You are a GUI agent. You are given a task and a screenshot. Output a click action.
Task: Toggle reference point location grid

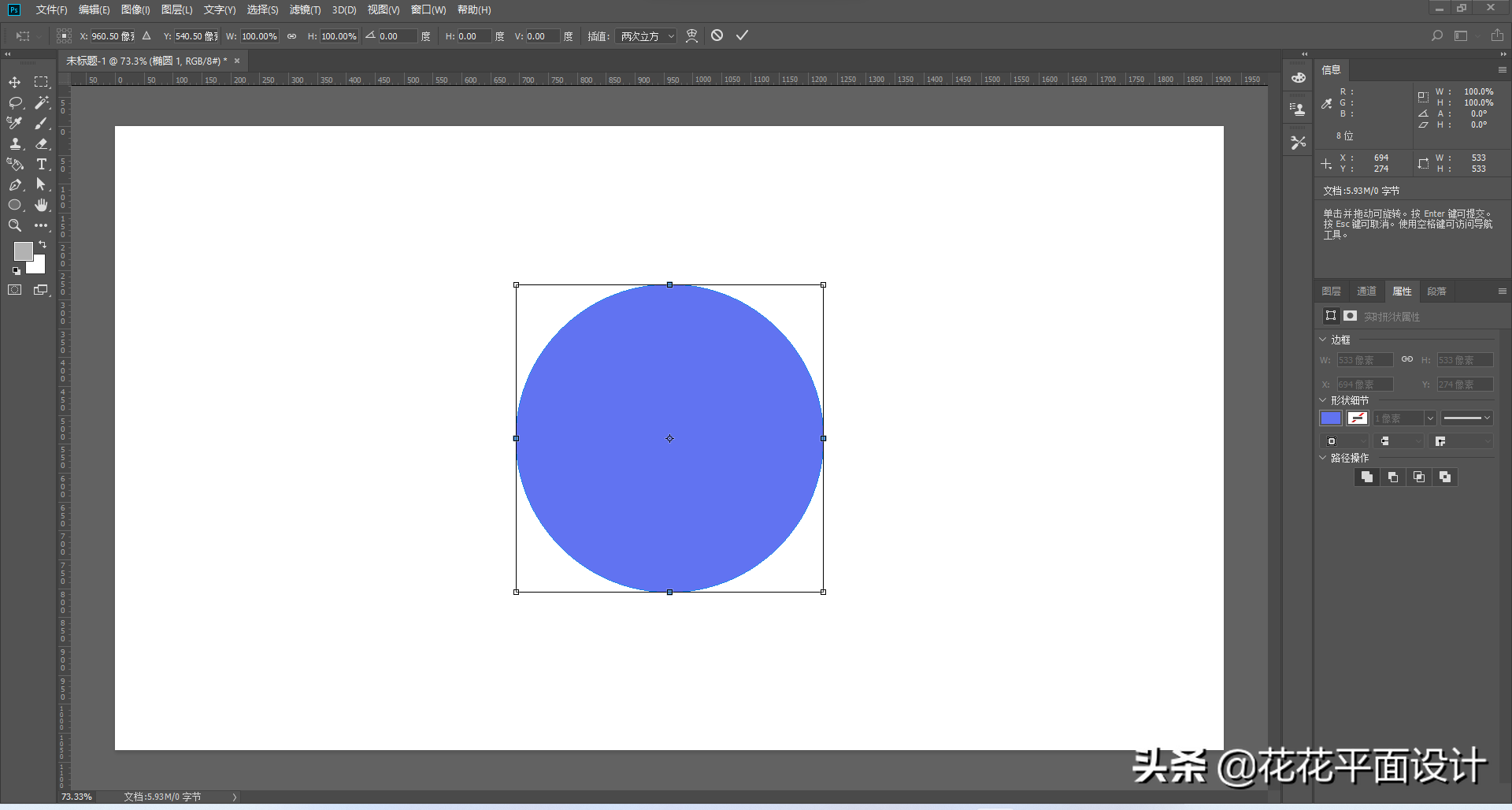65,35
